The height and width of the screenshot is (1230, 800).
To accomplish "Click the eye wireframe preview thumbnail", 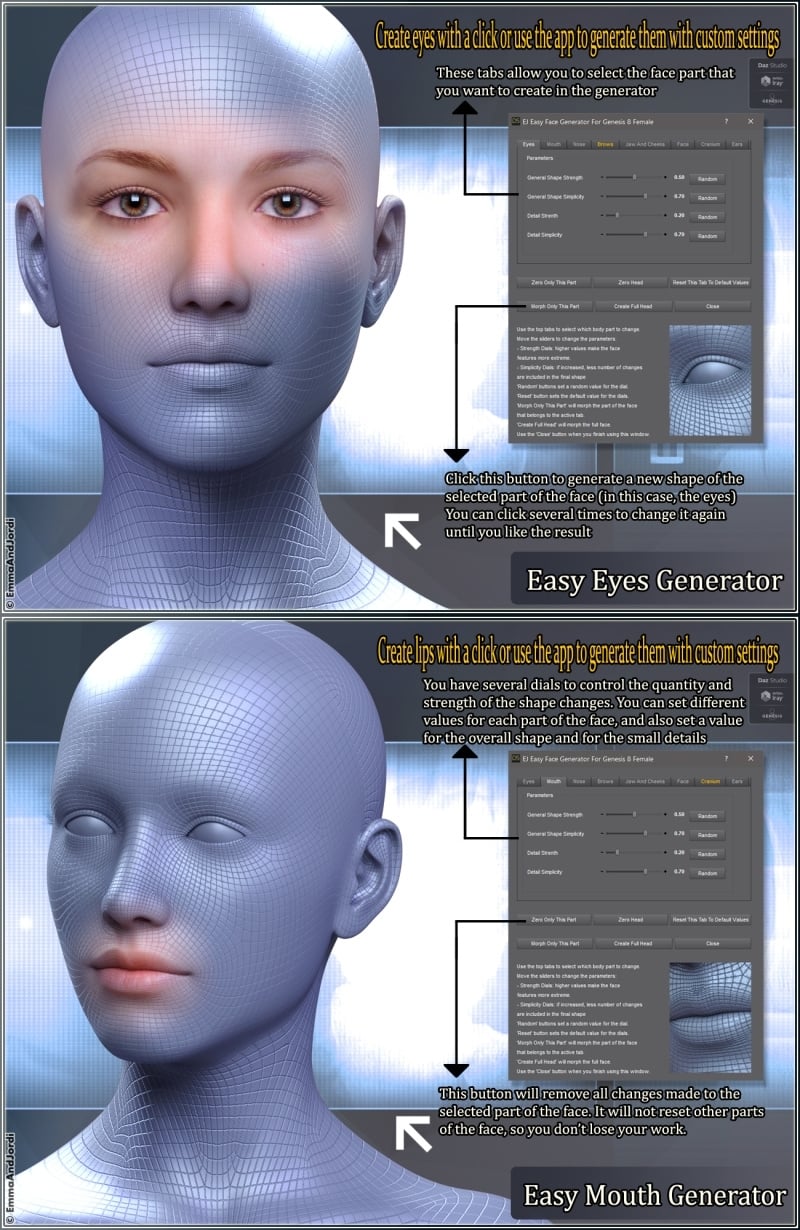I will (x=711, y=379).
